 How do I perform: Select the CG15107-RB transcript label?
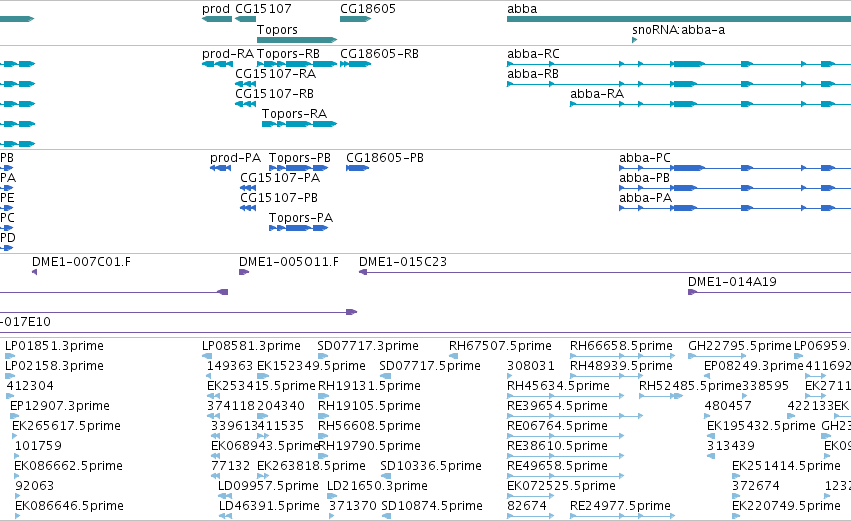point(275,94)
